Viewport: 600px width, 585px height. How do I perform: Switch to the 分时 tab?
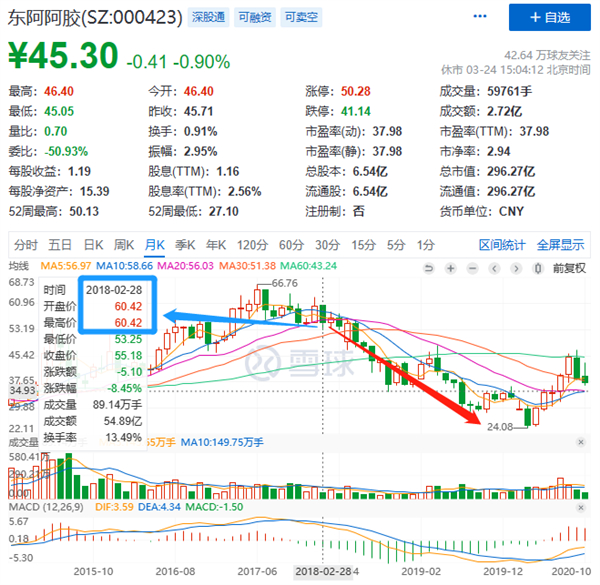coord(26,245)
